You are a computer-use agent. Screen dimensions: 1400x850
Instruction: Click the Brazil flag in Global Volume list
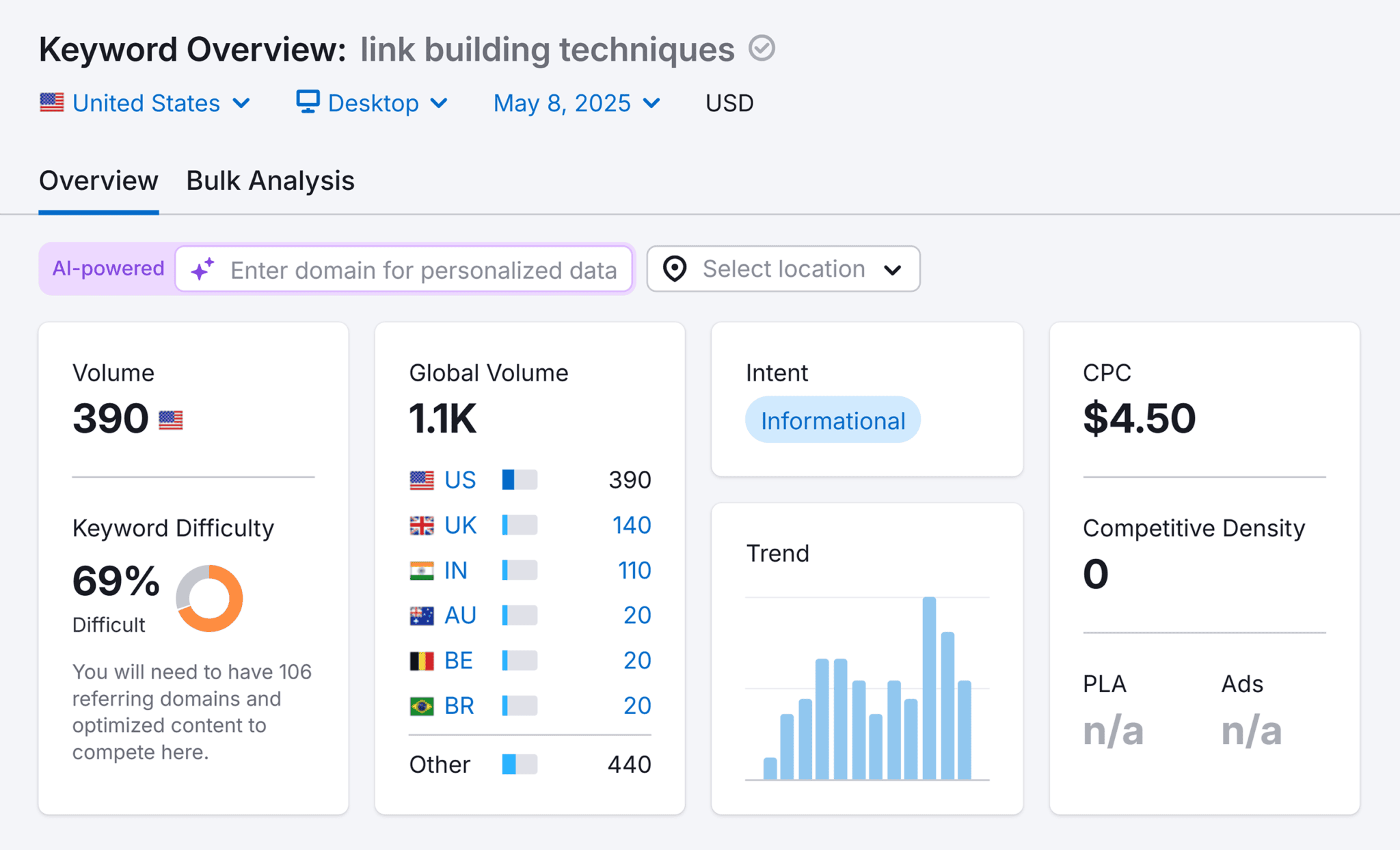click(x=422, y=705)
